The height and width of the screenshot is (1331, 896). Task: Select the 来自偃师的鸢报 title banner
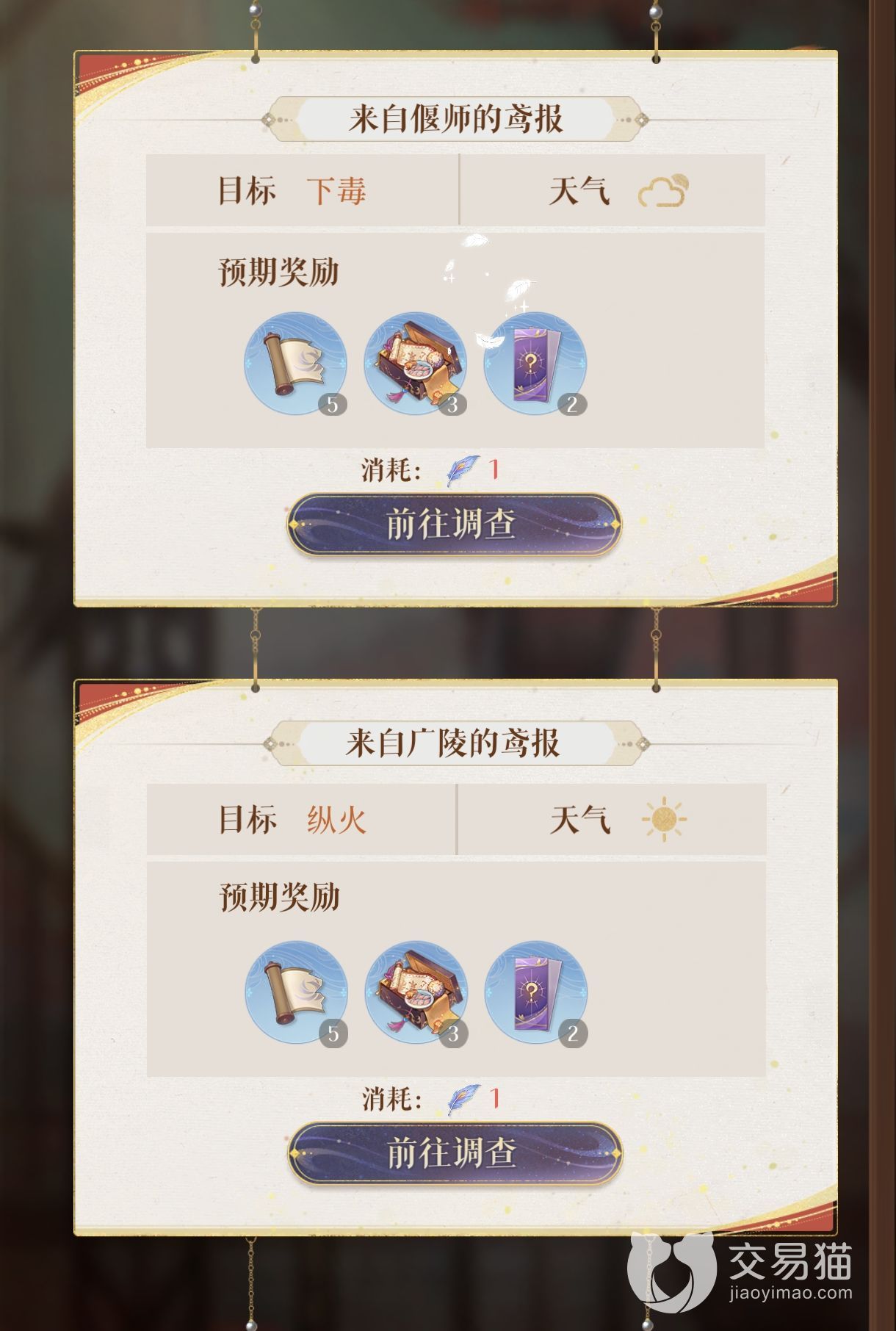(455, 118)
